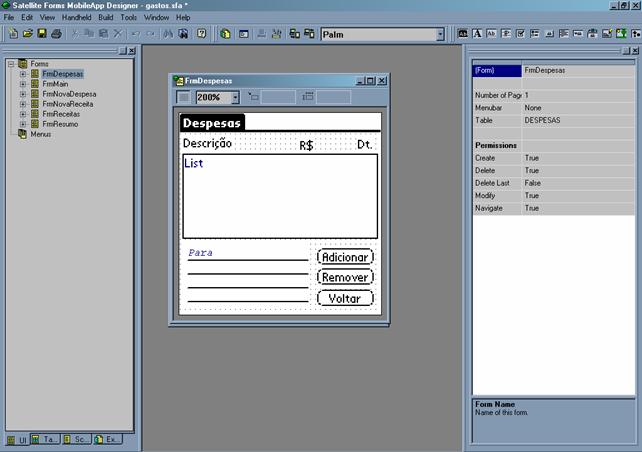Select the FrmNovaReceita form in tree
This screenshot has height=452, width=642.
pos(65,104)
